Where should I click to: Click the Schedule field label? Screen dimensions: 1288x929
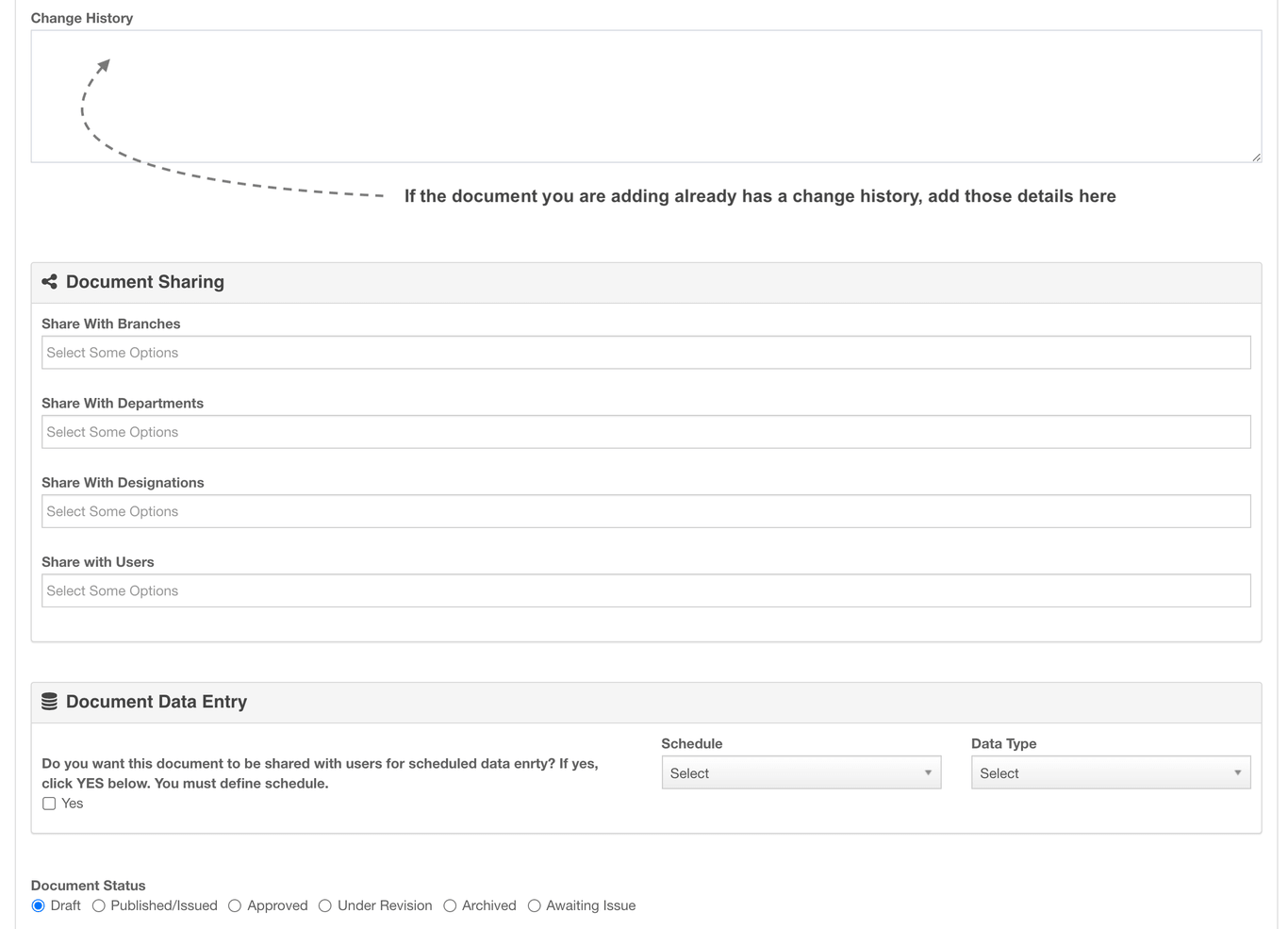click(x=692, y=743)
